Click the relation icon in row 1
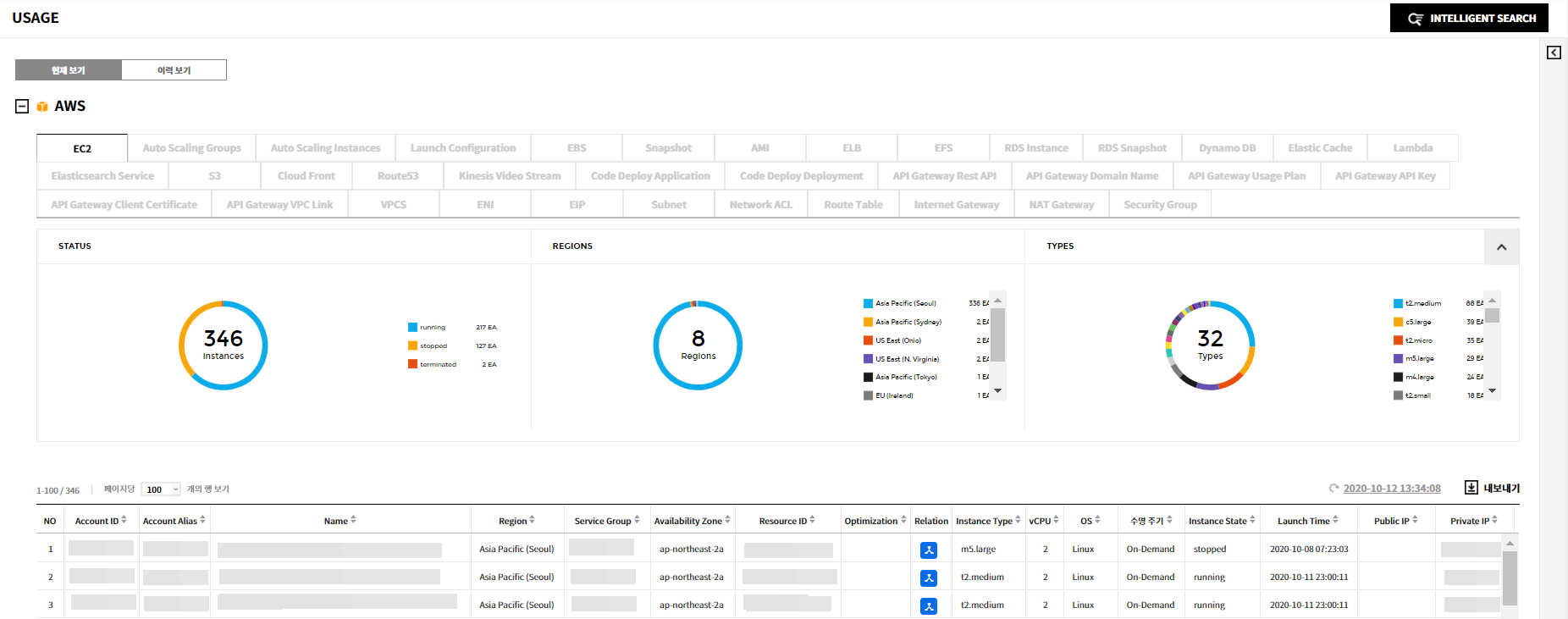The width and height of the screenshot is (1568, 619). 929,550
